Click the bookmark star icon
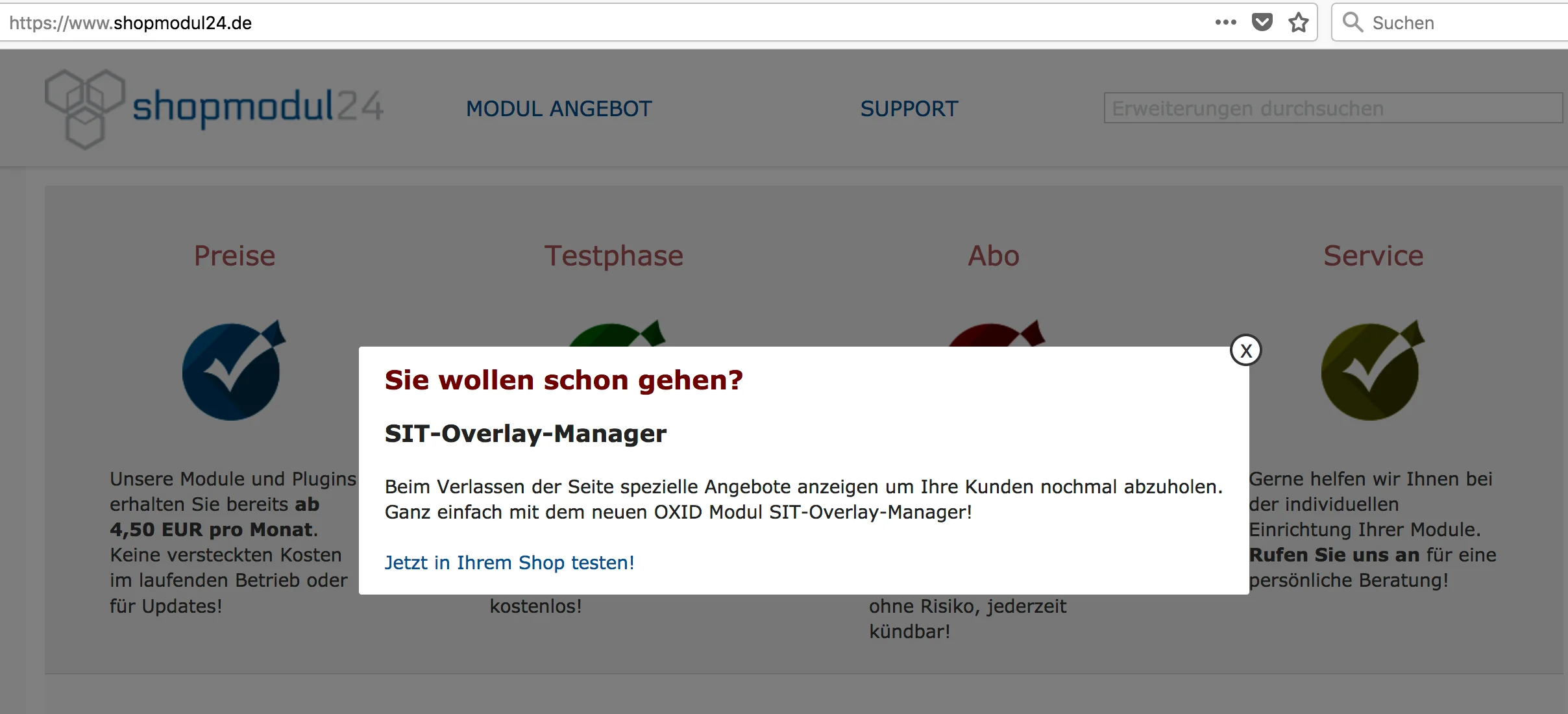This screenshot has height=714, width=1568. [1298, 23]
